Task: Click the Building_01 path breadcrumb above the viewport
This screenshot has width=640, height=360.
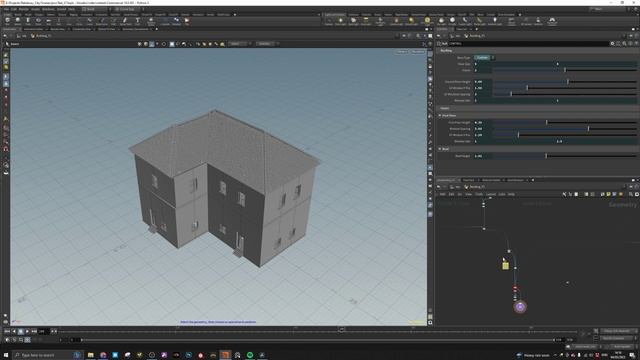Action: pos(42,36)
